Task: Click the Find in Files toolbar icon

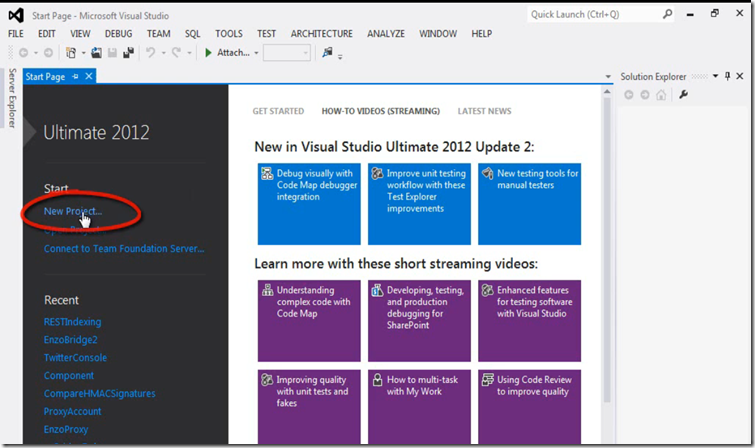Action: coord(327,52)
